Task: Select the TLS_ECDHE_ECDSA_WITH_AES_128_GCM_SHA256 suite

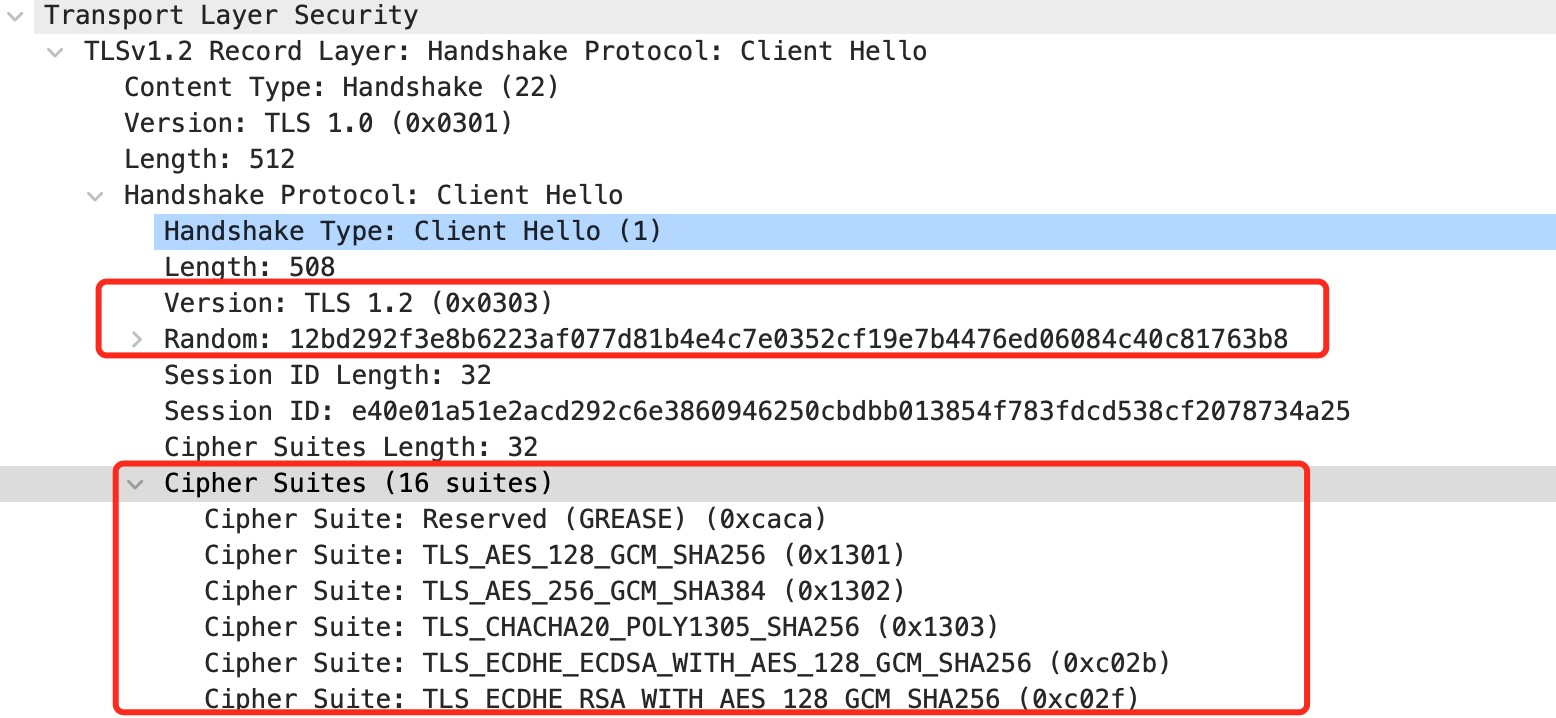Action: click(687, 663)
